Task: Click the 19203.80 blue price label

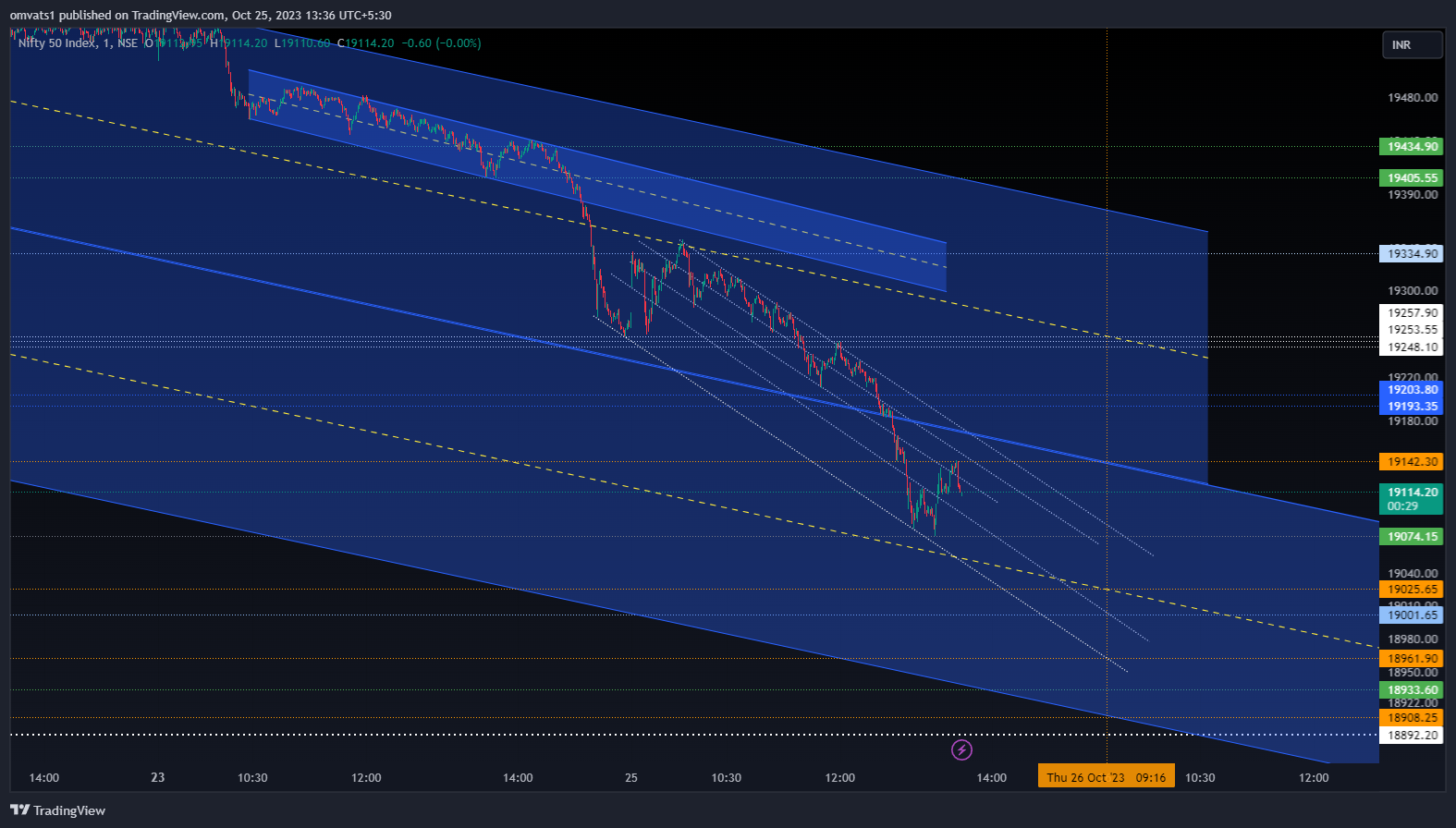Action: [1411, 390]
